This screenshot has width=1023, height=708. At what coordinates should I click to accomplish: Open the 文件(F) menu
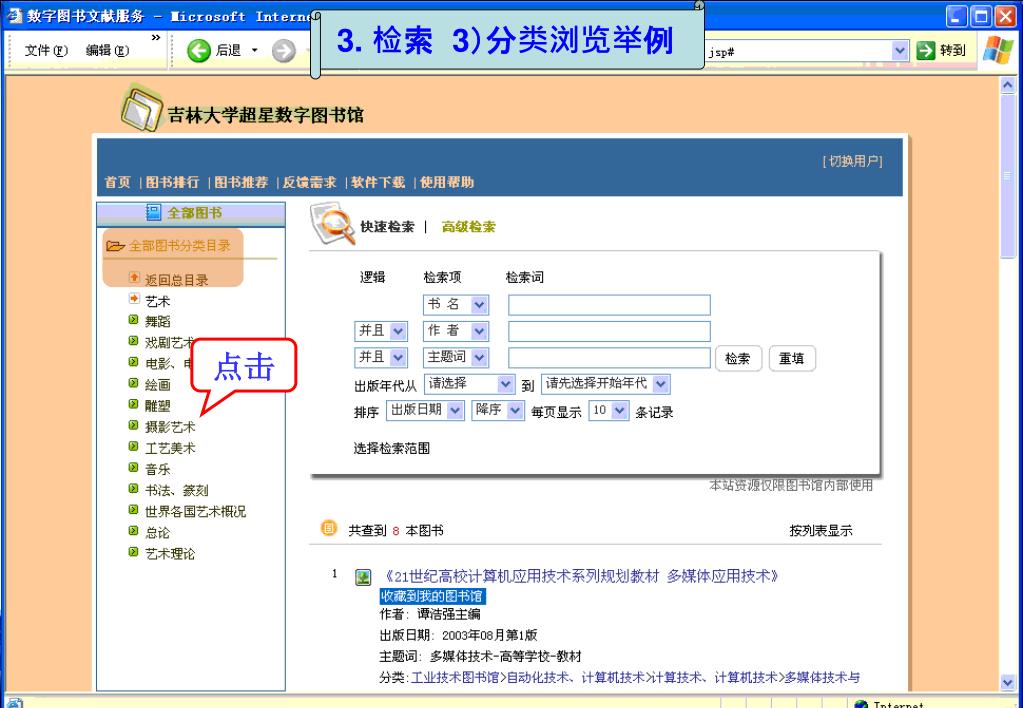point(46,50)
